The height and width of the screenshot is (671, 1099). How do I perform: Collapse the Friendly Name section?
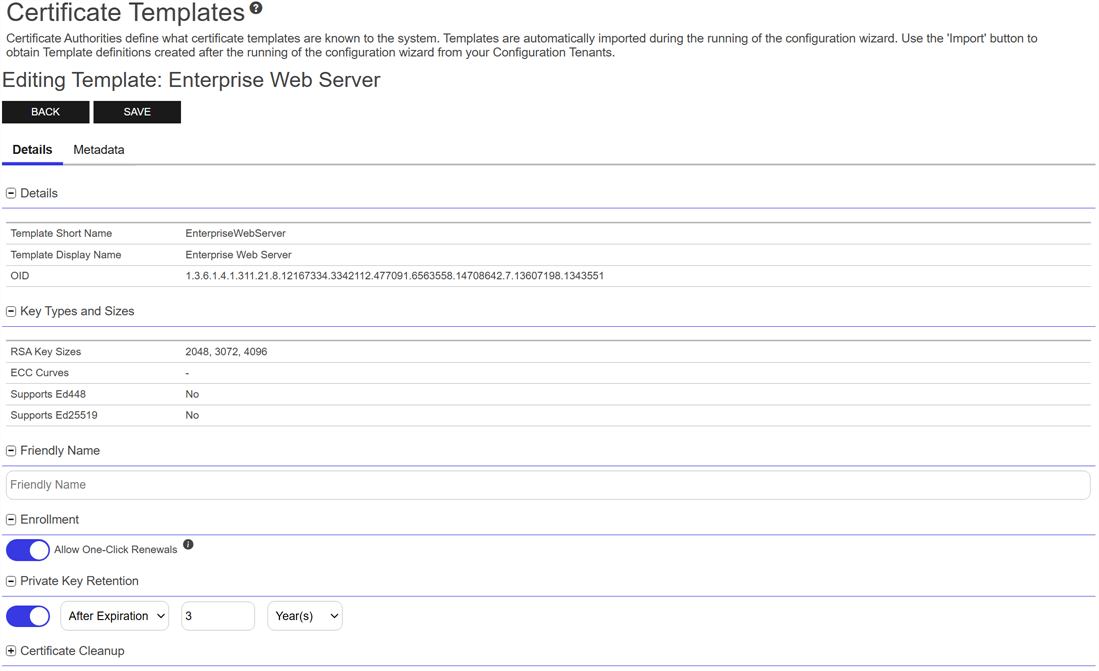click(x=11, y=451)
